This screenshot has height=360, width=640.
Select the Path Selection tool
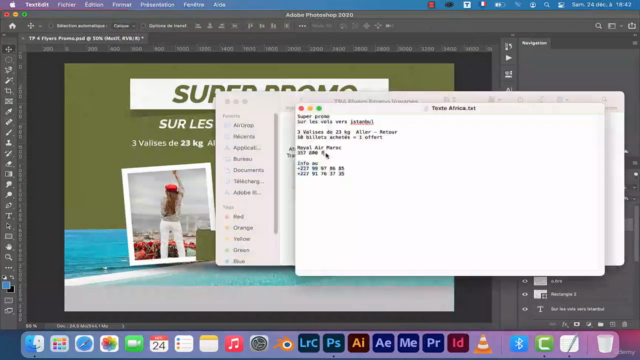coord(9,226)
